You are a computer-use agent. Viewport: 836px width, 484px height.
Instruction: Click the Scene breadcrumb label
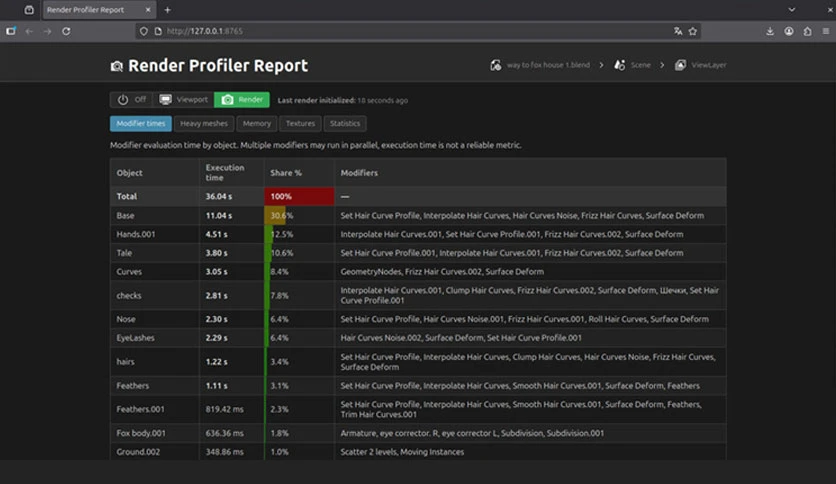point(641,65)
